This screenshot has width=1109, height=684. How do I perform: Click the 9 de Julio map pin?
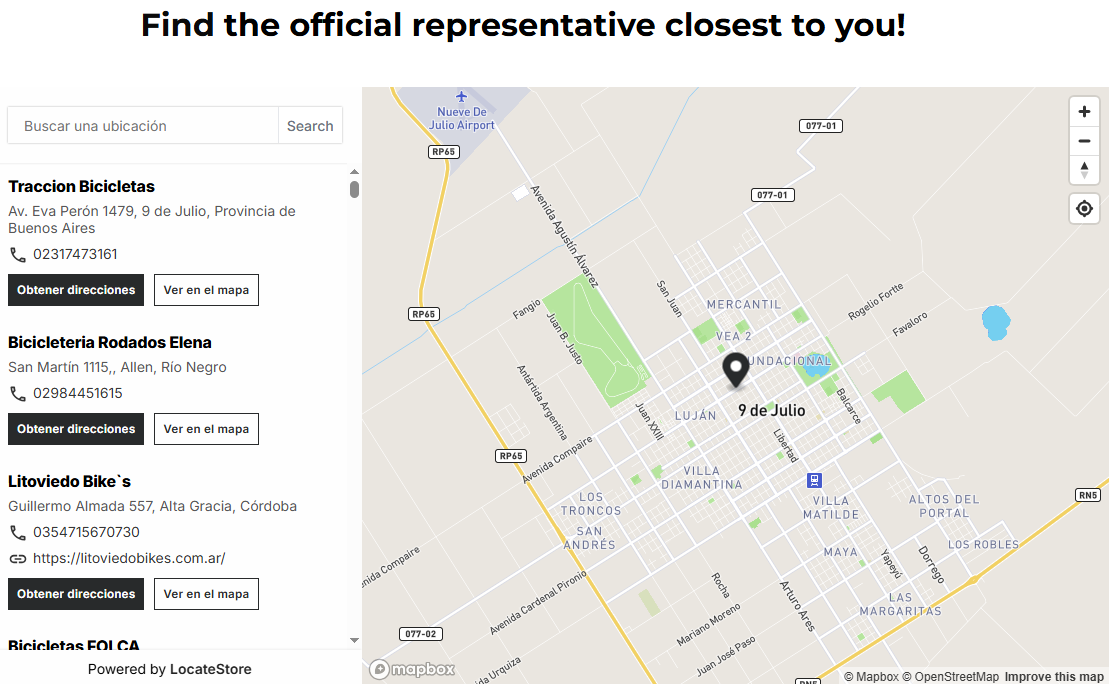737,369
